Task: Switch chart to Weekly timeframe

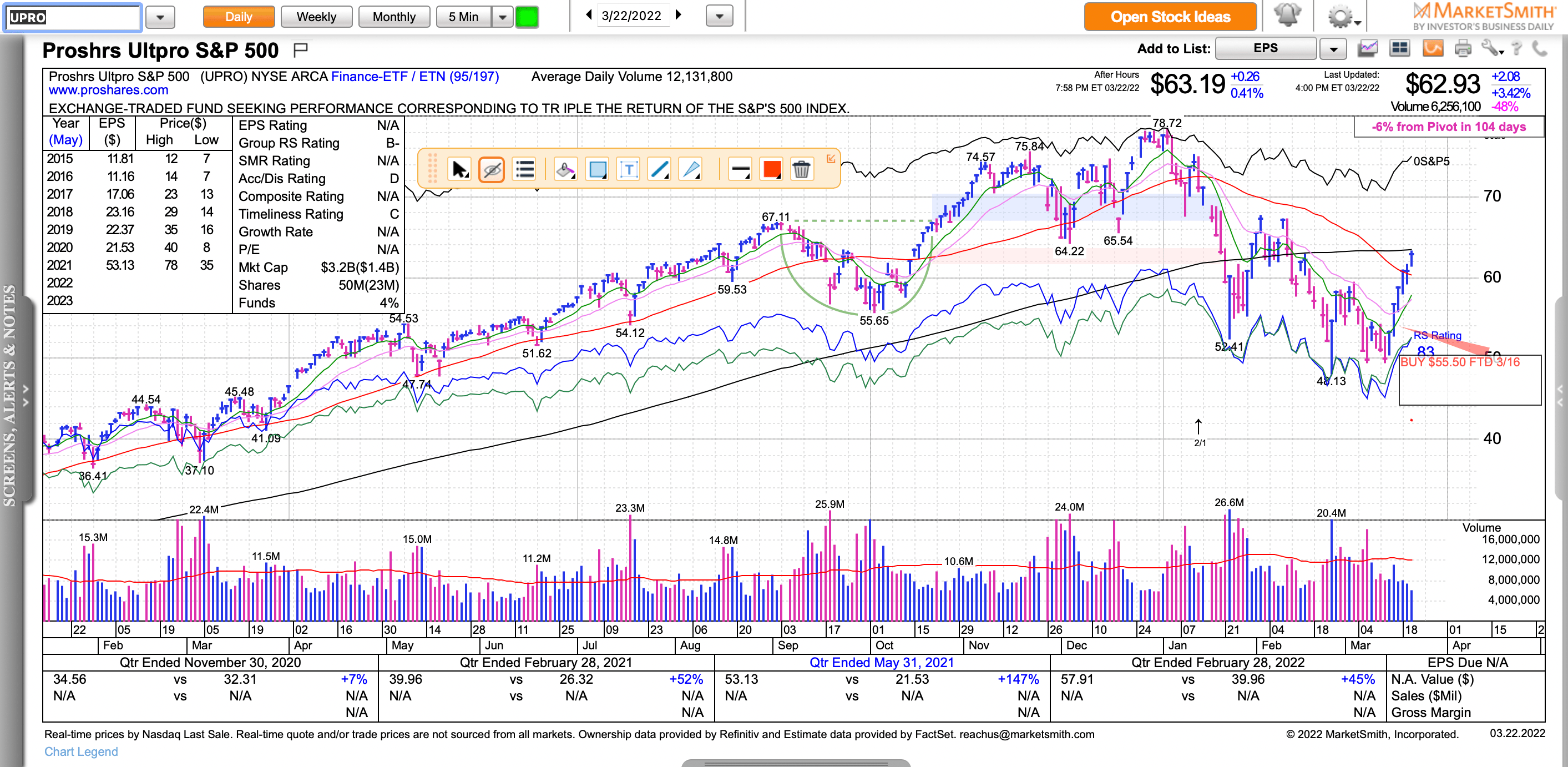Action: pos(316,17)
